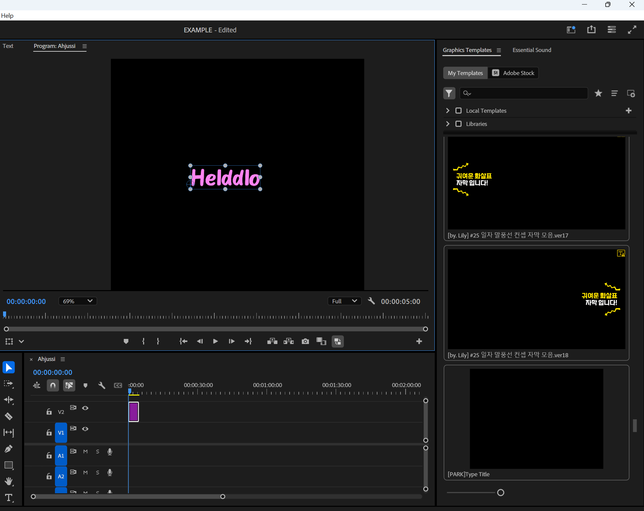The image size is (644, 511).
Task: Switch to the Essential Sound tab
Action: pyautogui.click(x=531, y=50)
